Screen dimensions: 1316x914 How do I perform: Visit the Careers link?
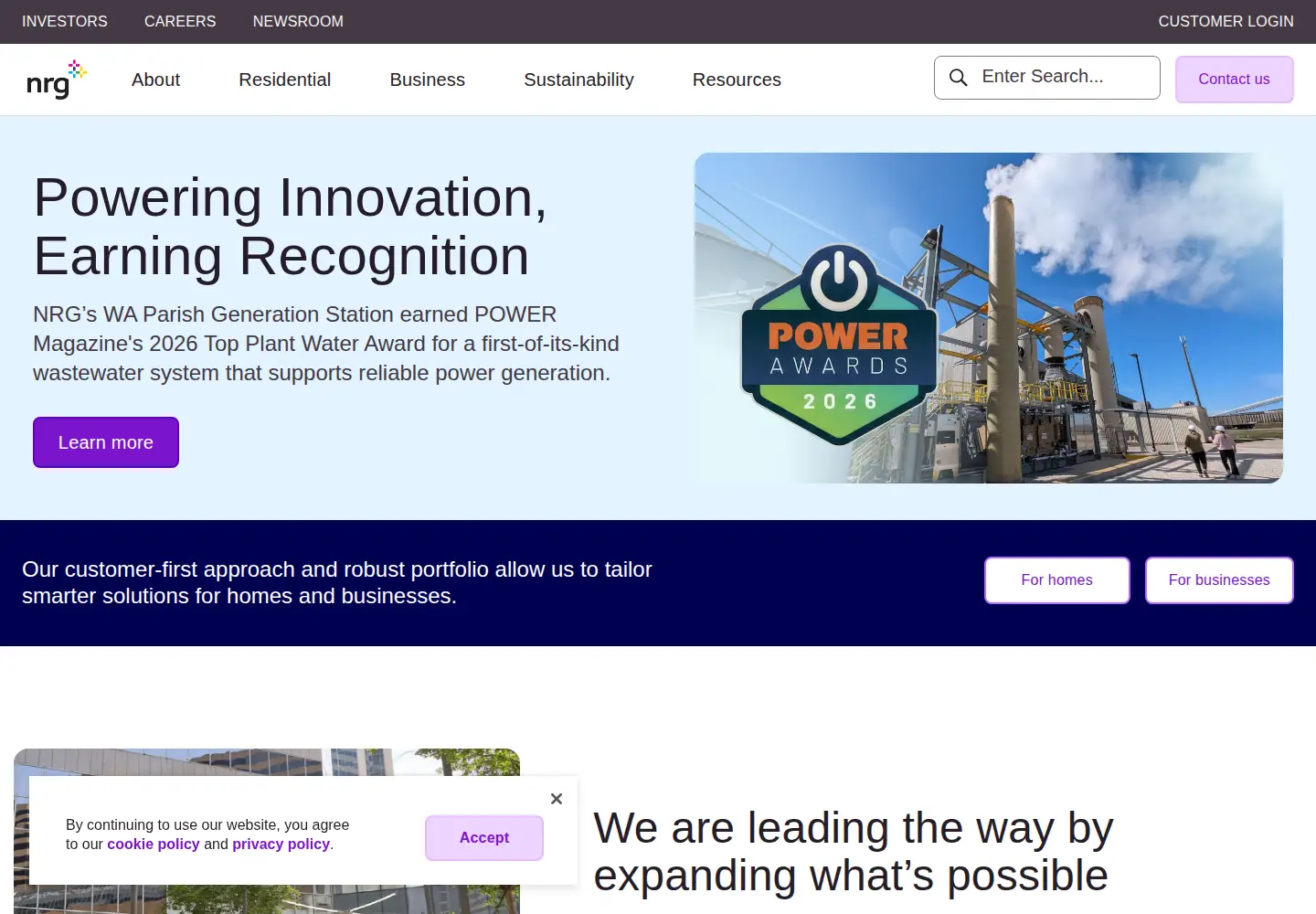pyautogui.click(x=180, y=21)
